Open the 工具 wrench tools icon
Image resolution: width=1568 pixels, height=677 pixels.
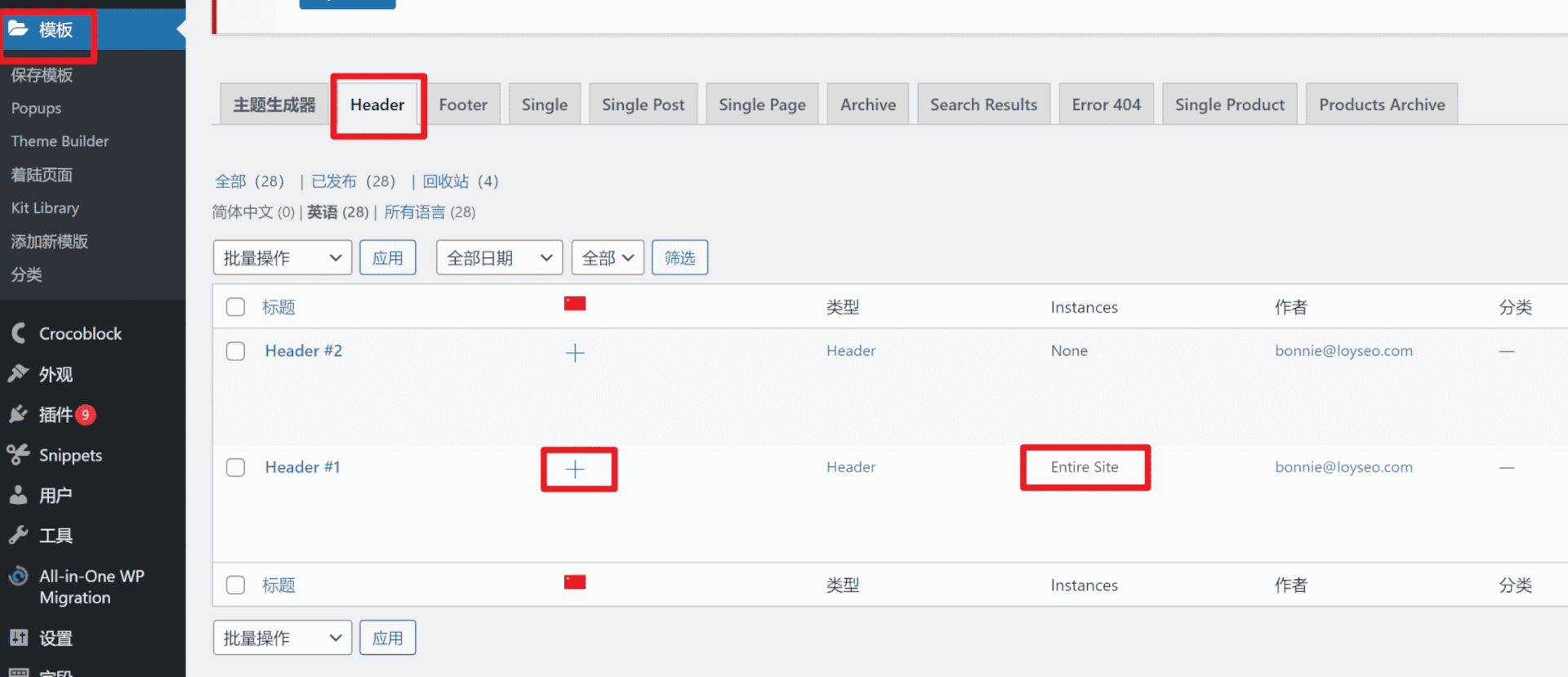point(19,536)
